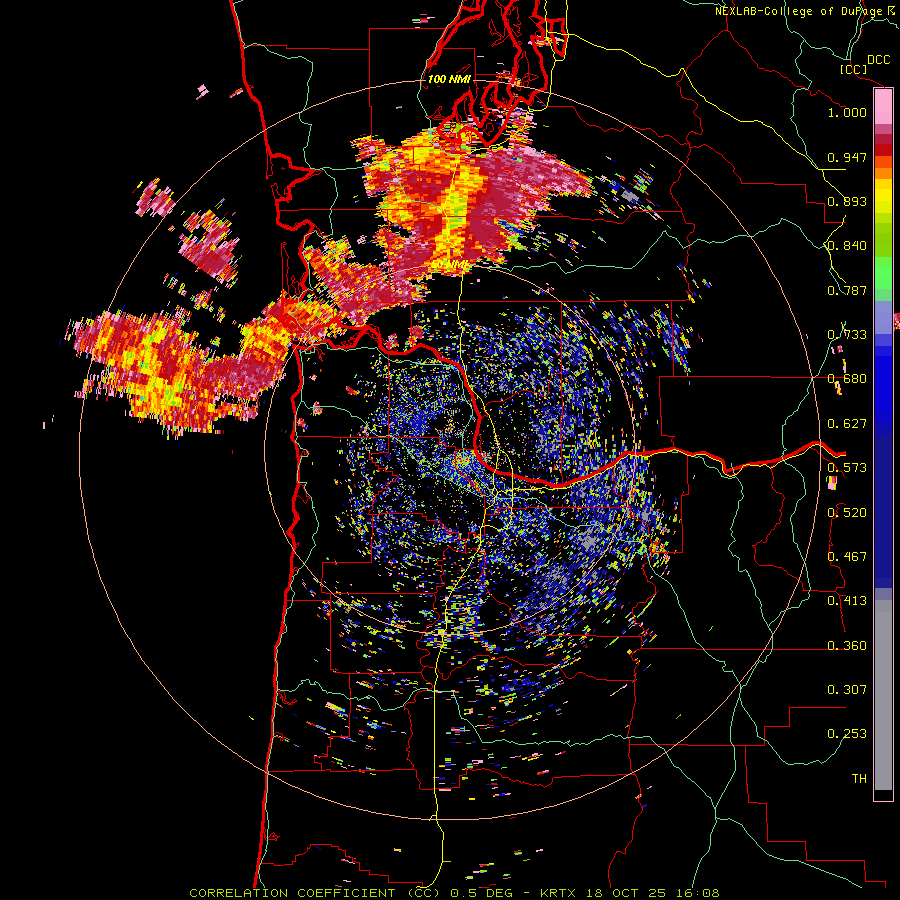Click the gray color bar segment
This screenshot has width=900, height=900.
point(883,695)
